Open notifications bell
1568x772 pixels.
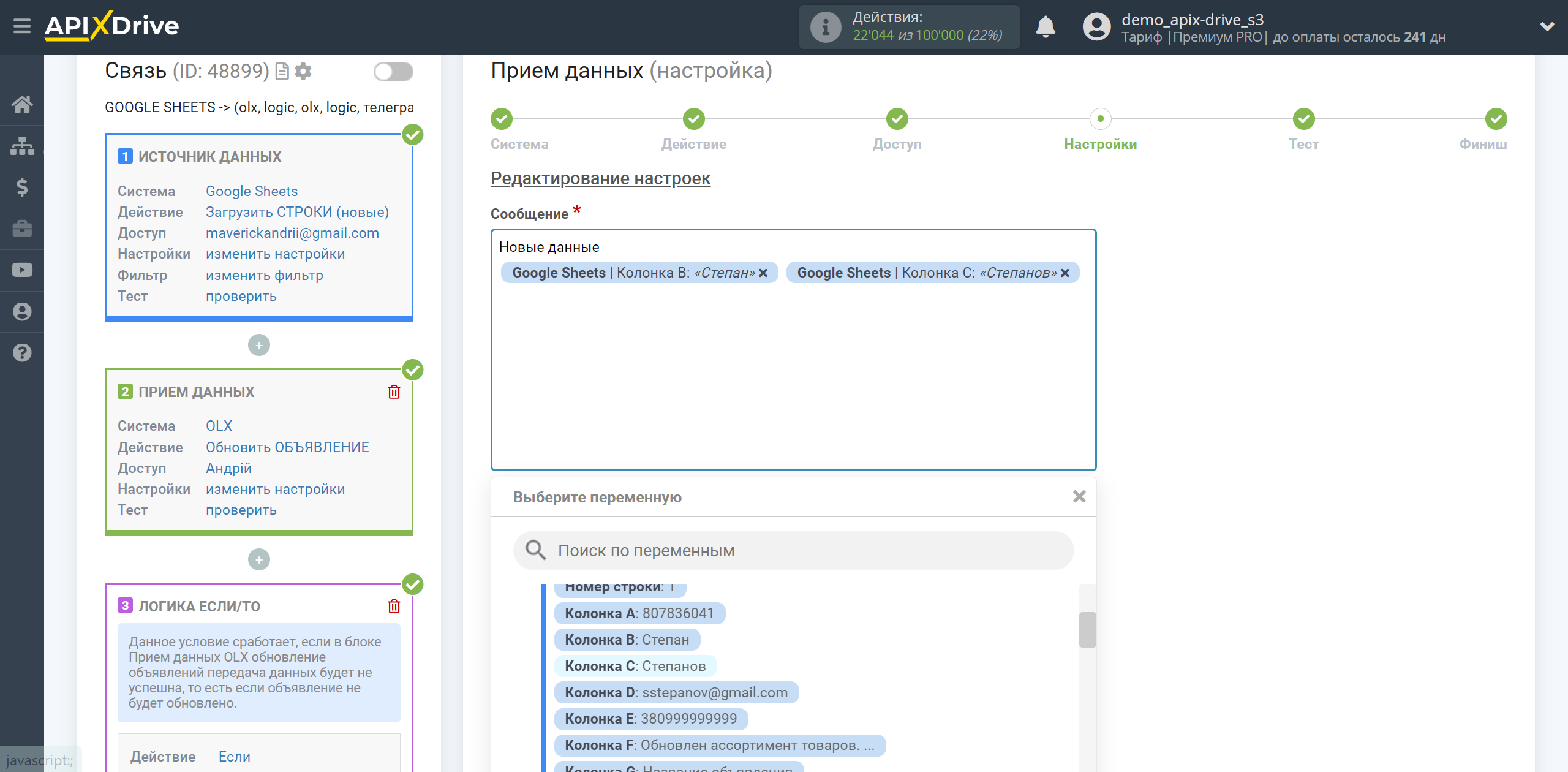coord(1046,27)
